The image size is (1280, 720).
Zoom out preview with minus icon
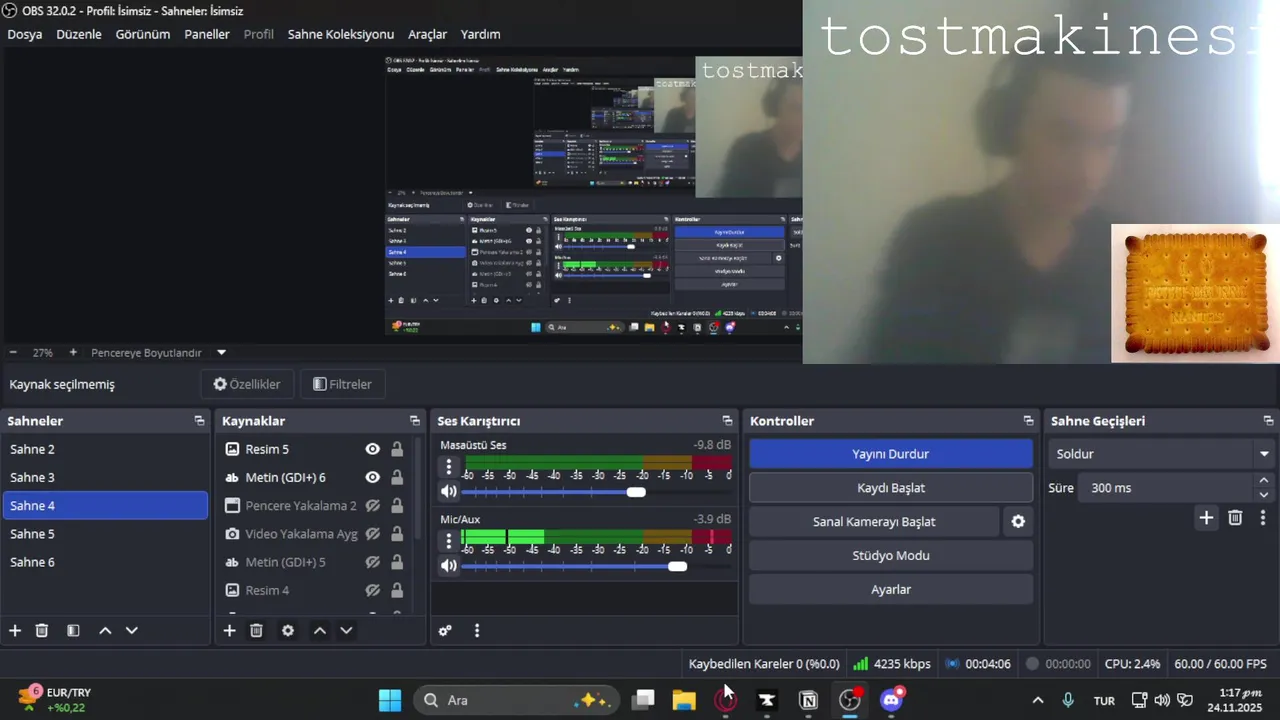[13, 353]
